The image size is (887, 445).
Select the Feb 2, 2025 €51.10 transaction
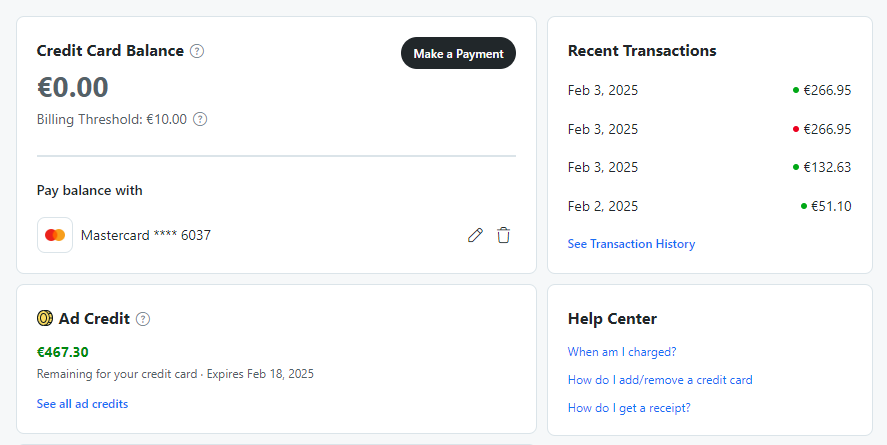click(x=709, y=206)
